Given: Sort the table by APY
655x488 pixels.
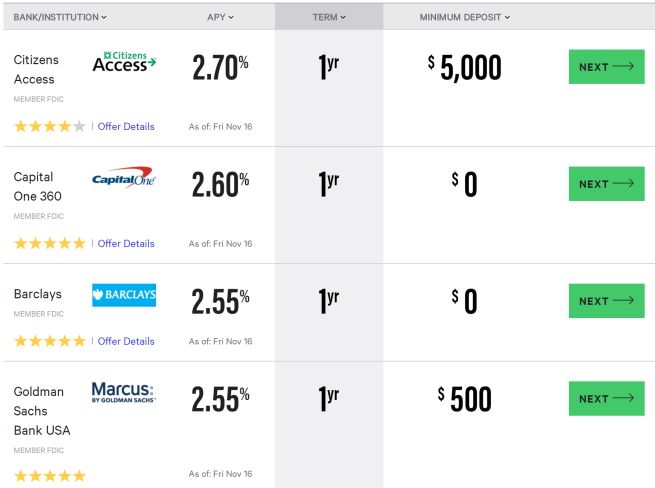Looking at the screenshot, I should tap(220, 17).
